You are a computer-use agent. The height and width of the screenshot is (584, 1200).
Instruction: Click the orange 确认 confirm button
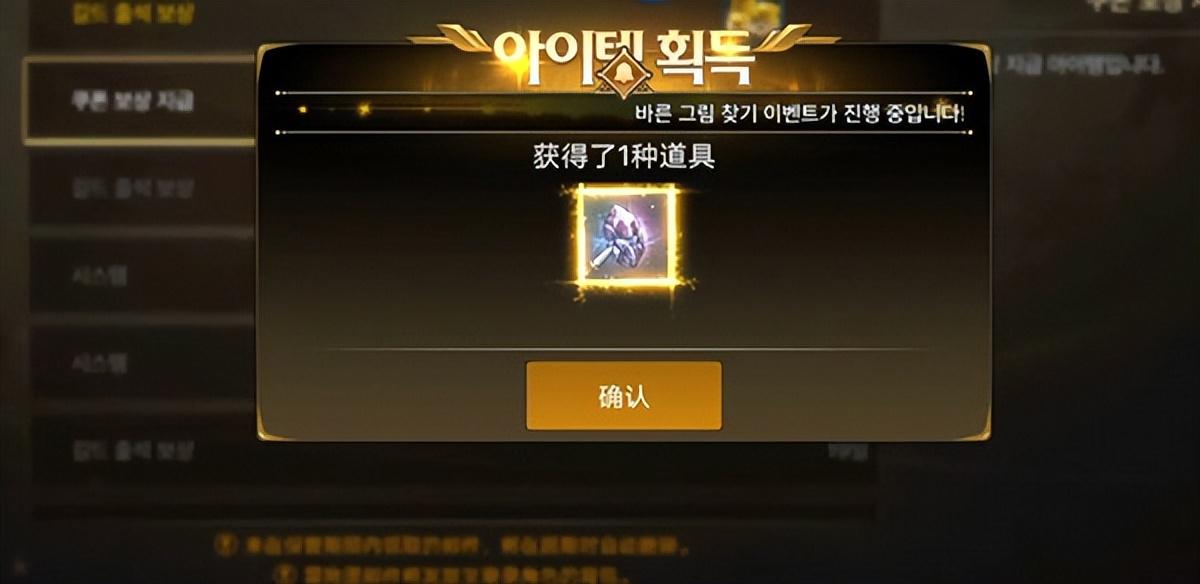point(623,396)
